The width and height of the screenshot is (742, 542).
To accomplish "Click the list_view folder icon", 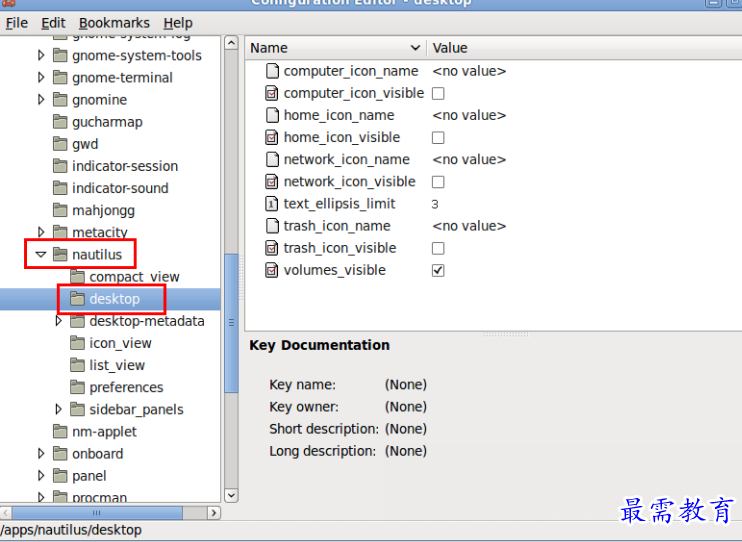I will click(78, 365).
